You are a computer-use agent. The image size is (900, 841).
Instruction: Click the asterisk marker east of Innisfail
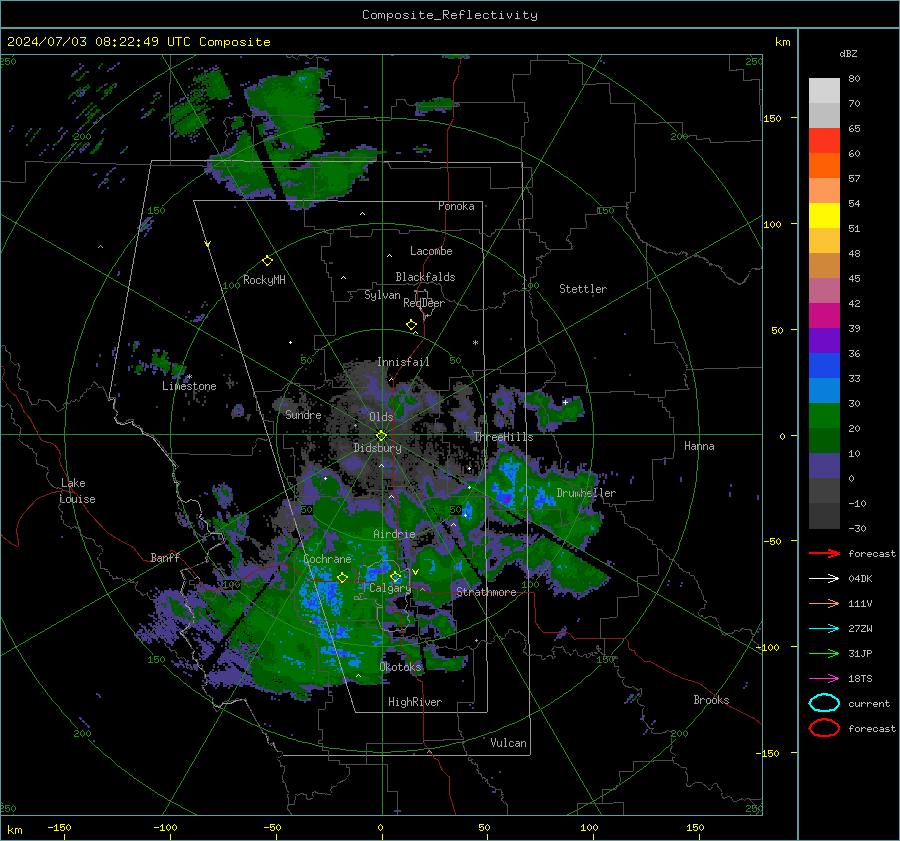pos(475,343)
